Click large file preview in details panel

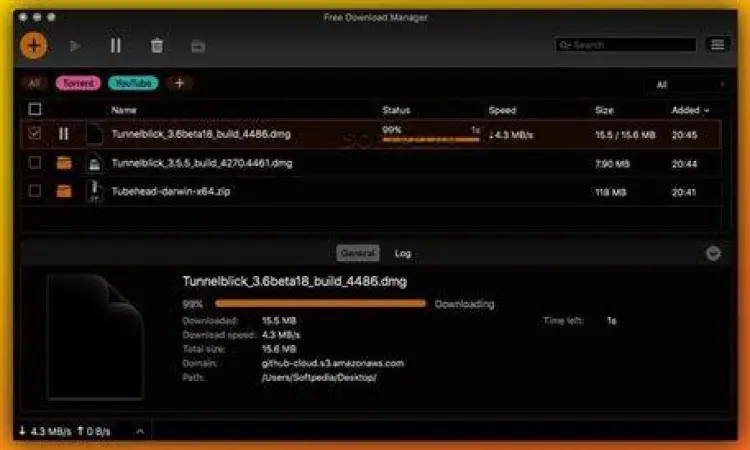point(95,337)
